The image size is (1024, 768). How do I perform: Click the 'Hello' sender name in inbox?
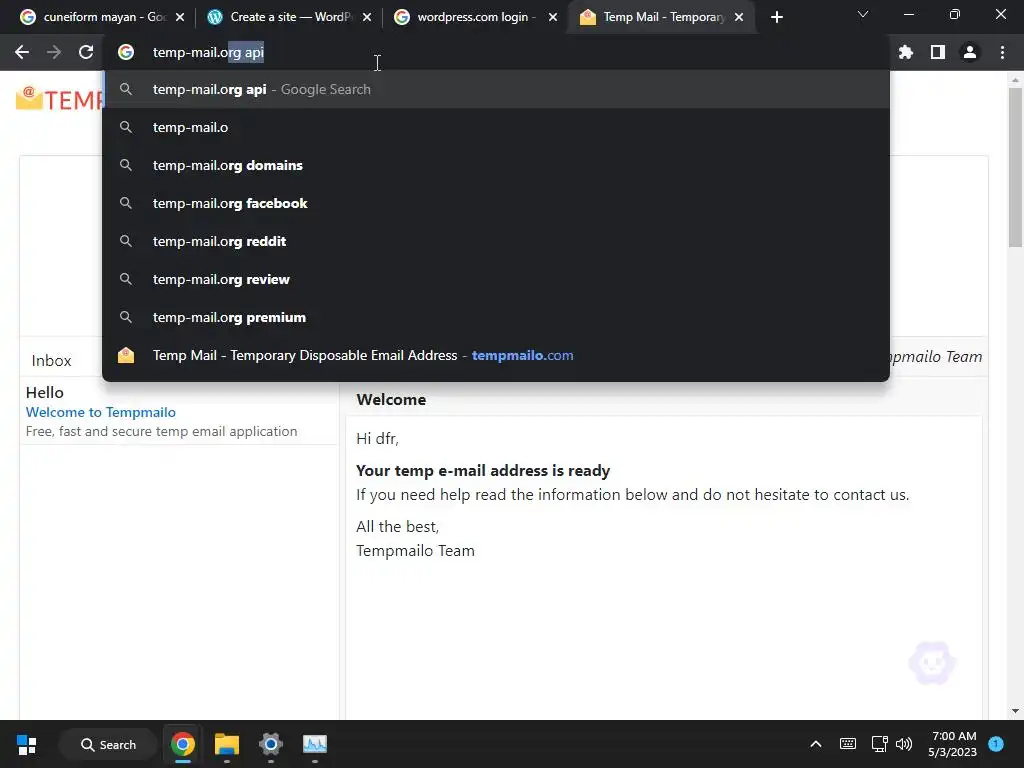click(44, 392)
